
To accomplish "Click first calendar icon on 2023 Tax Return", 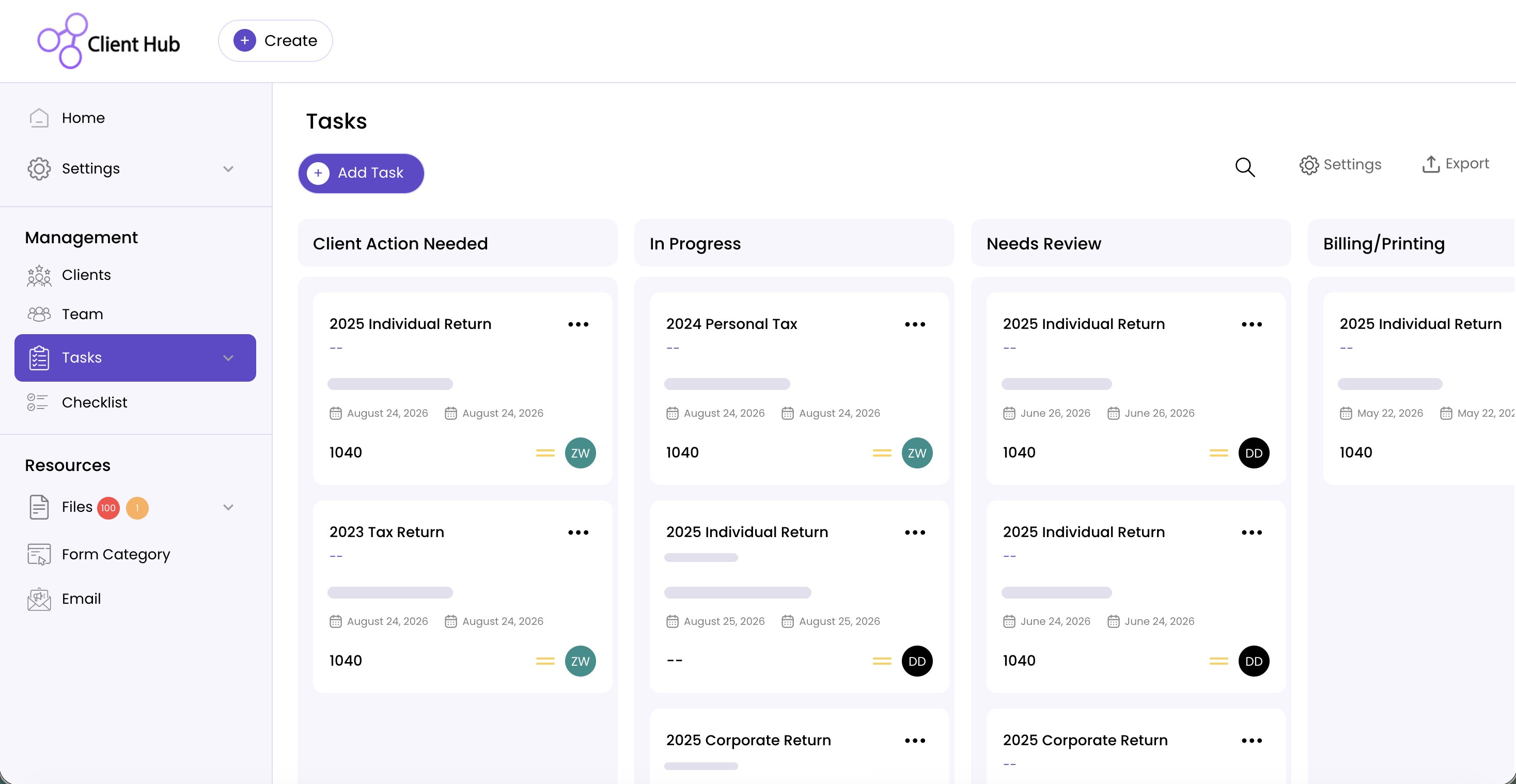I will coord(335,621).
